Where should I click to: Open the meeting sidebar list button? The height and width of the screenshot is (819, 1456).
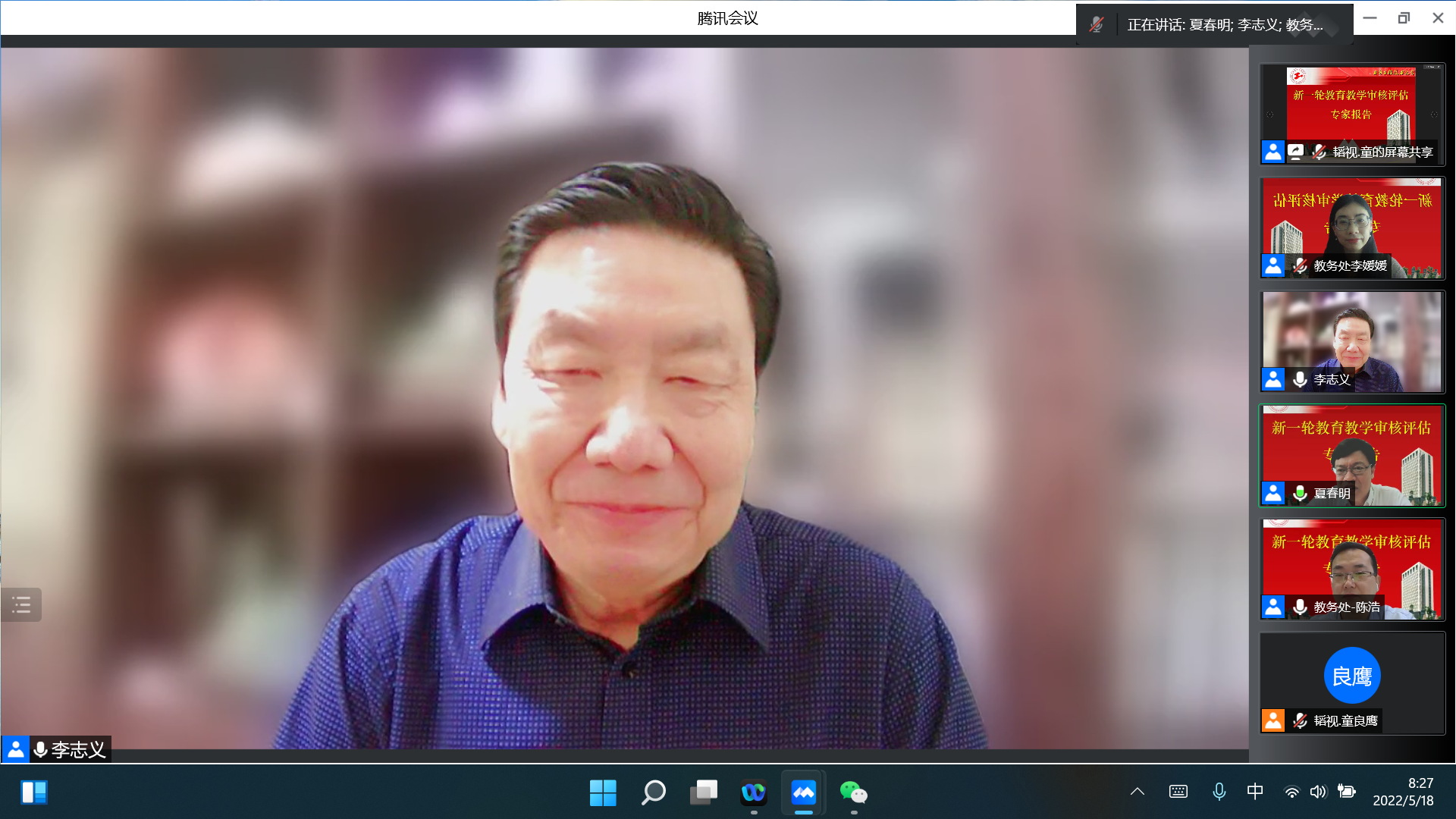[x=21, y=604]
